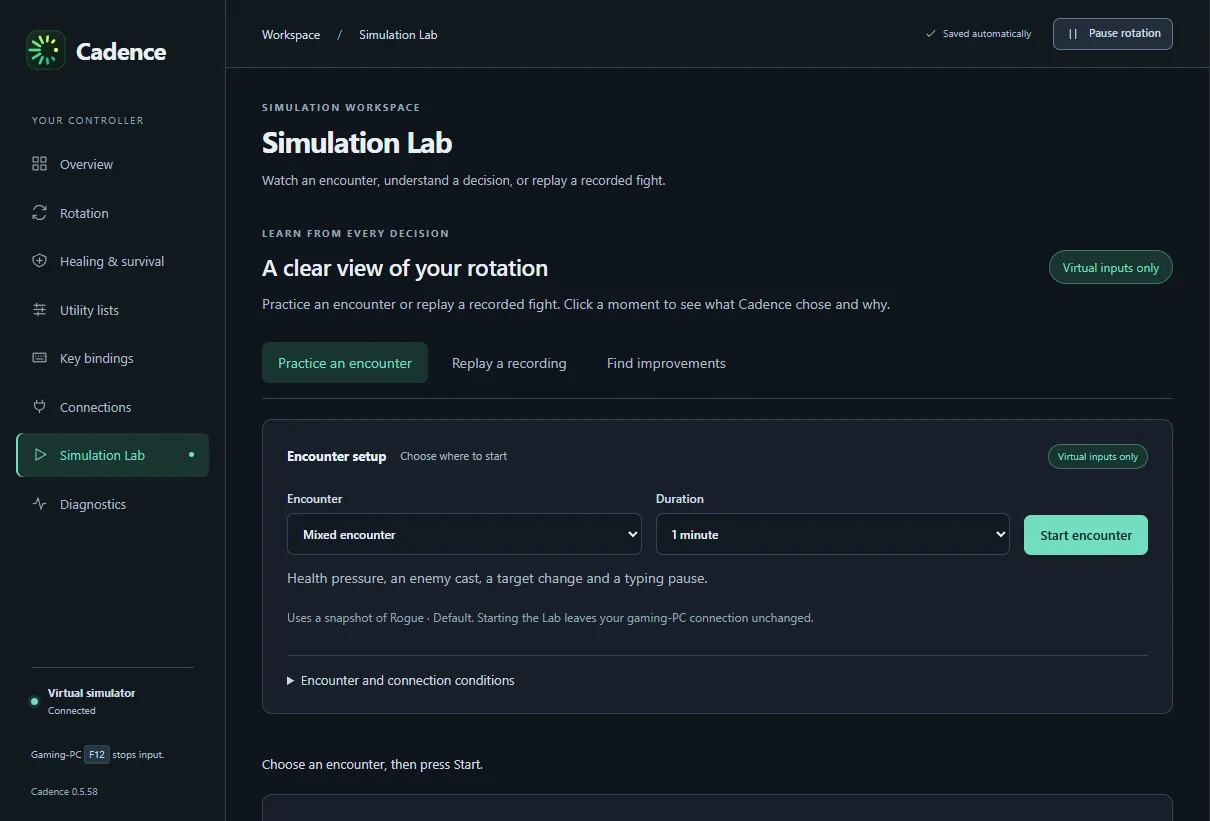This screenshot has width=1210, height=821.
Task: Click the Workspace breadcrumb link
Action: tap(291, 35)
